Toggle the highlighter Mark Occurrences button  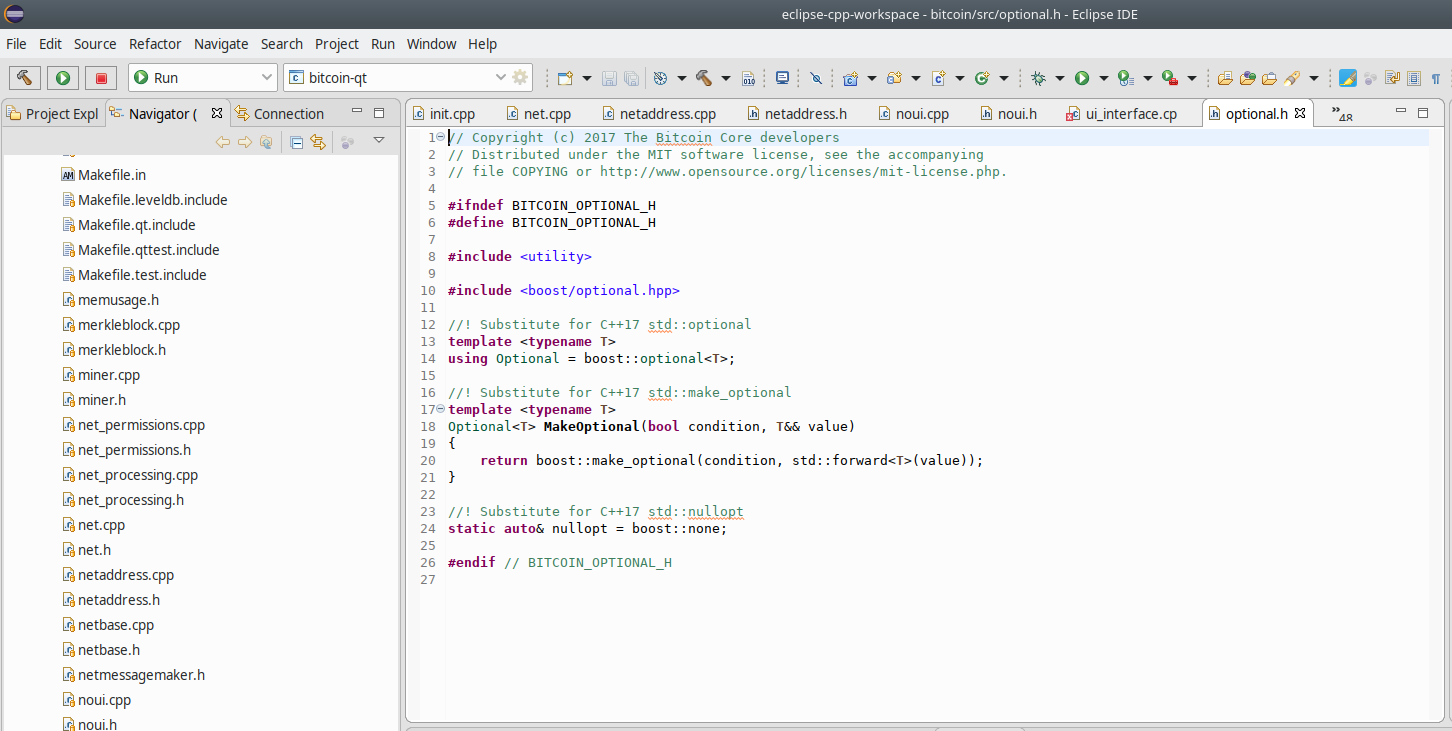(x=1347, y=78)
